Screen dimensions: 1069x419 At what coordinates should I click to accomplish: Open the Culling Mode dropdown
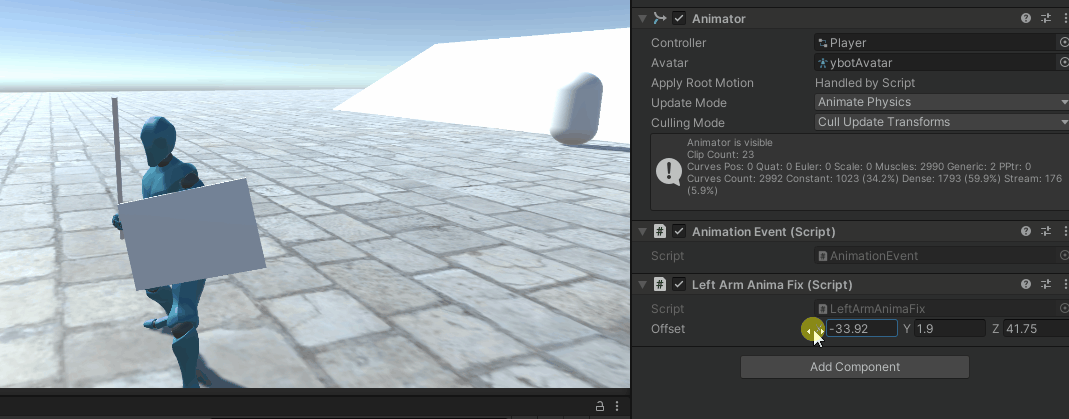[x=942, y=122]
